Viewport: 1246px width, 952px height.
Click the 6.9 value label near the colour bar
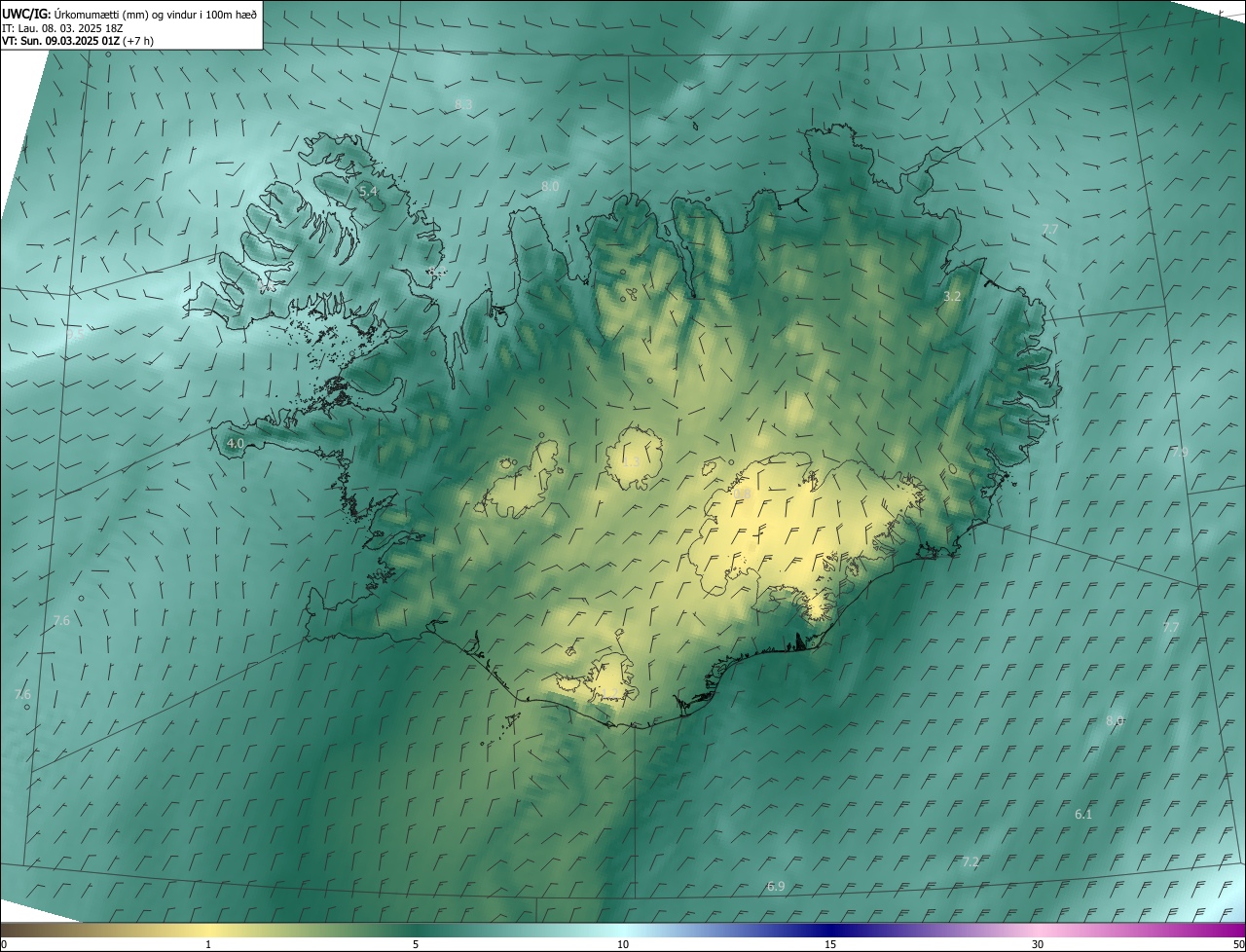point(776,886)
